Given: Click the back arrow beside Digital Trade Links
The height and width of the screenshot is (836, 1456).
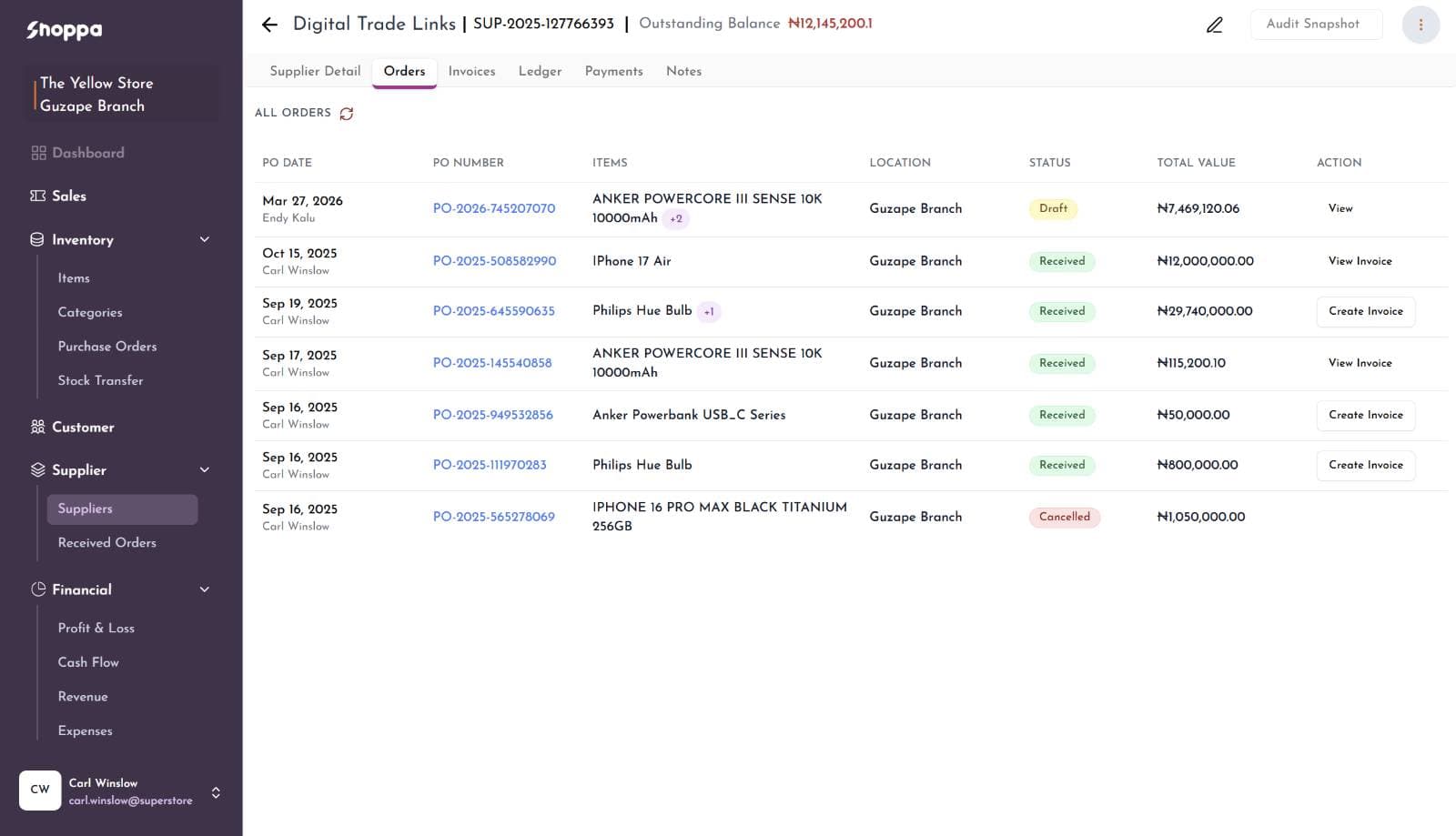Looking at the screenshot, I should pos(269,25).
